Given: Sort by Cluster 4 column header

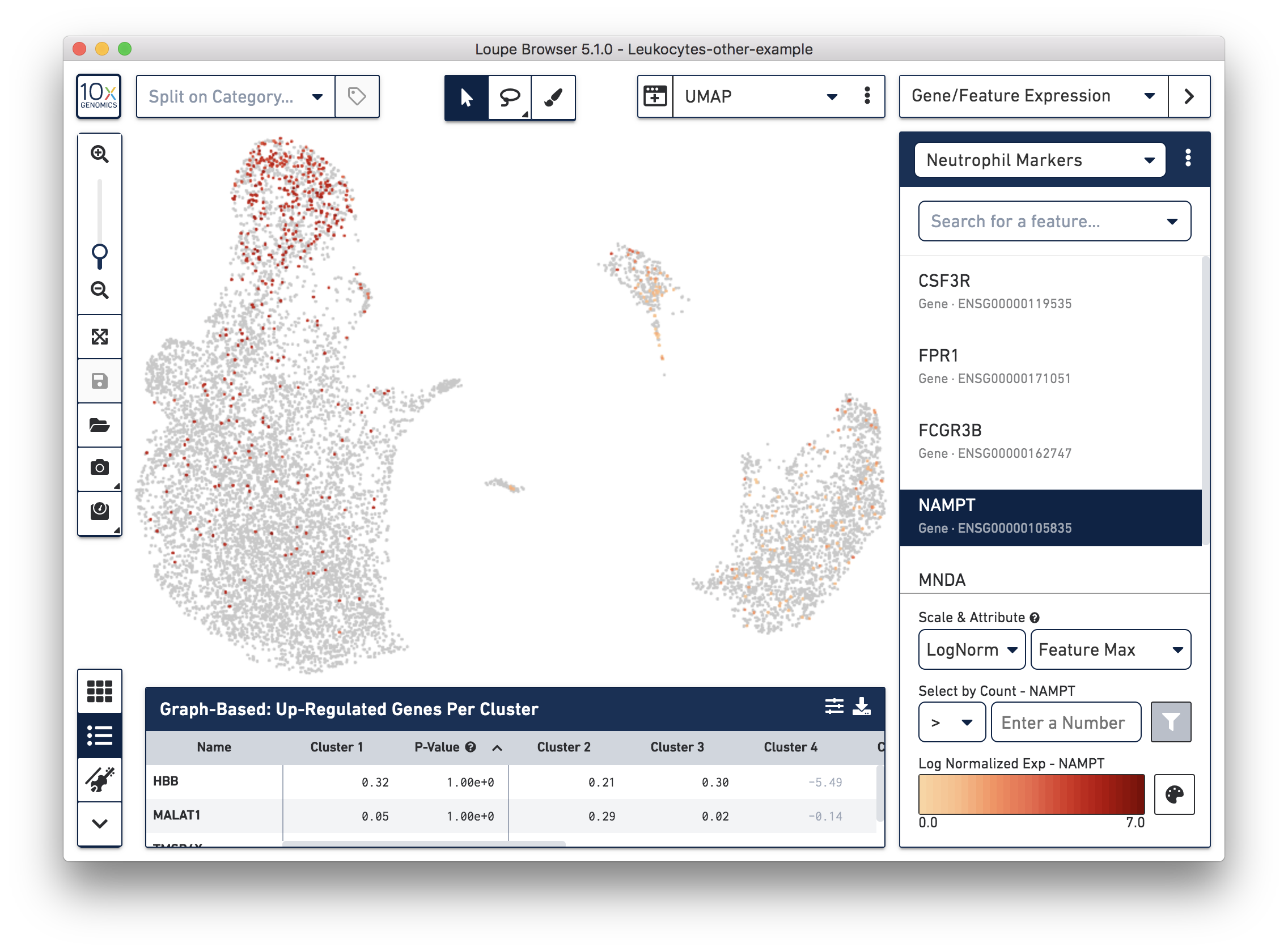Looking at the screenshot, I should pyautogui.click(x=790, y=747).
